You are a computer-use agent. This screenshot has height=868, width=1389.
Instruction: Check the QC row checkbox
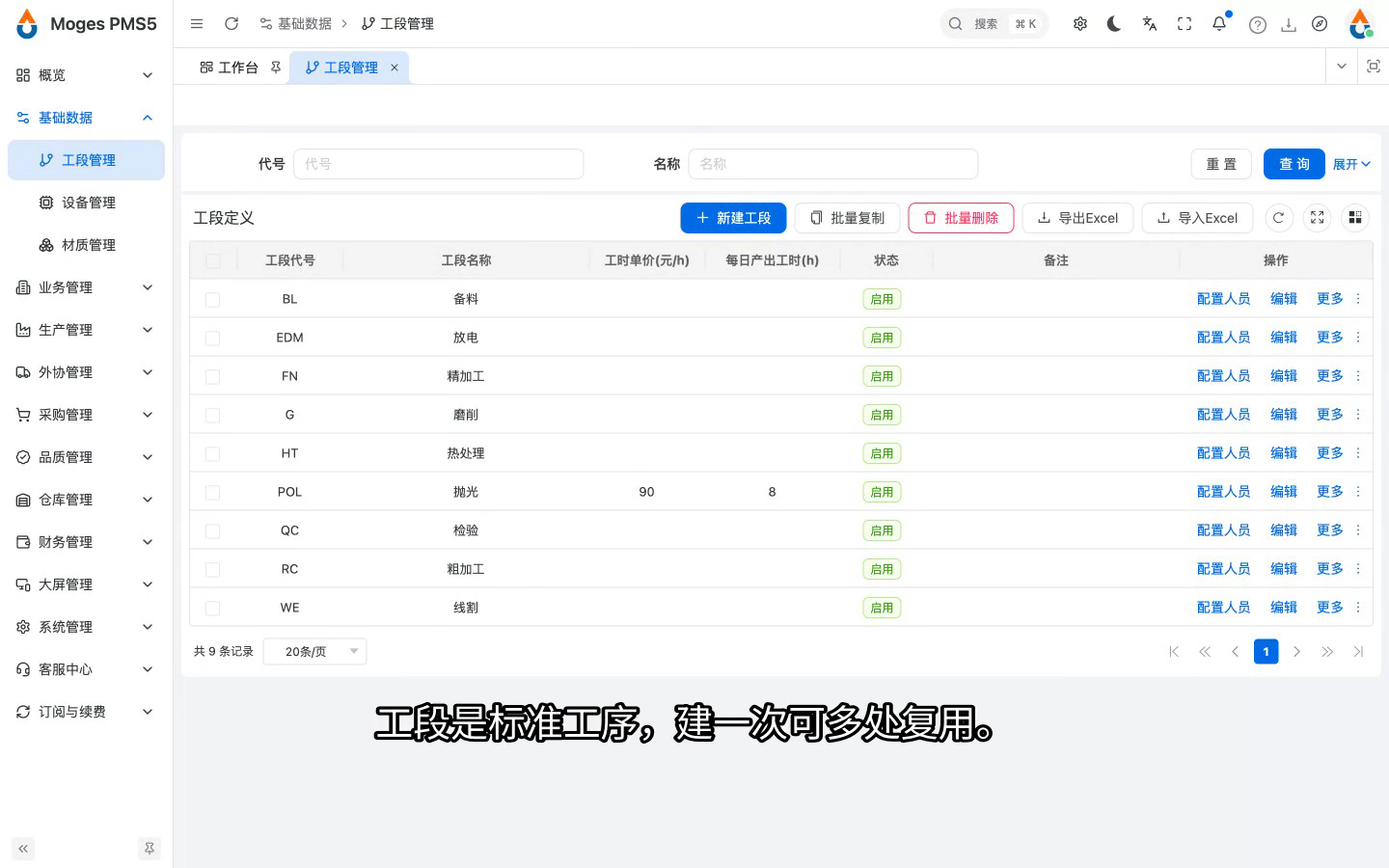213,531
